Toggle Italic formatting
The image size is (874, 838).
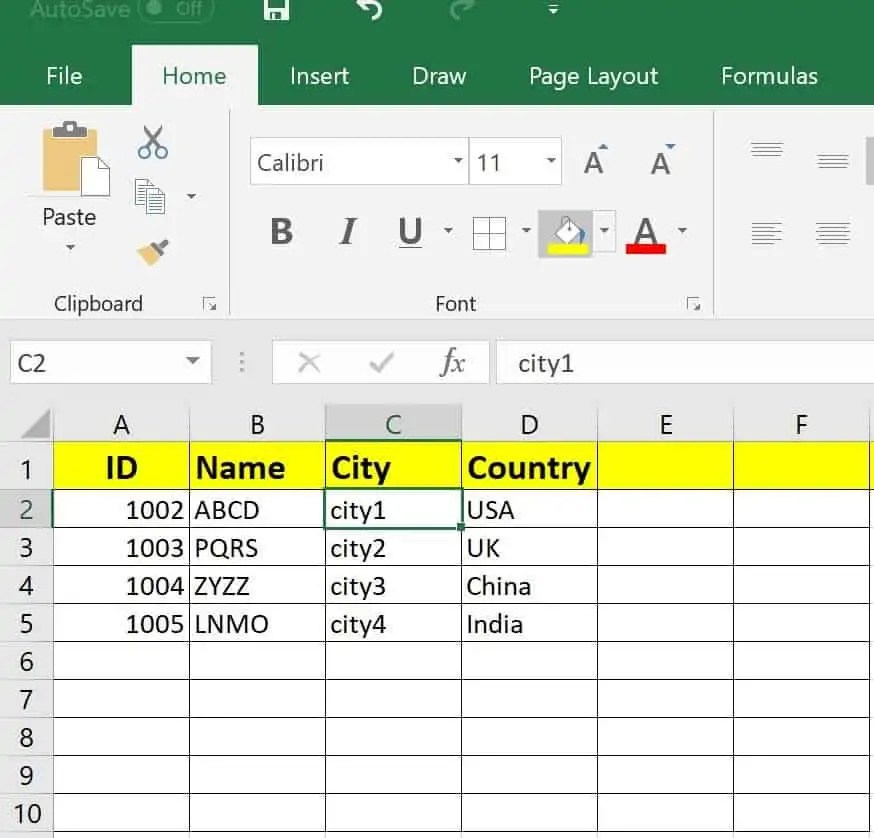pos(348,231)
